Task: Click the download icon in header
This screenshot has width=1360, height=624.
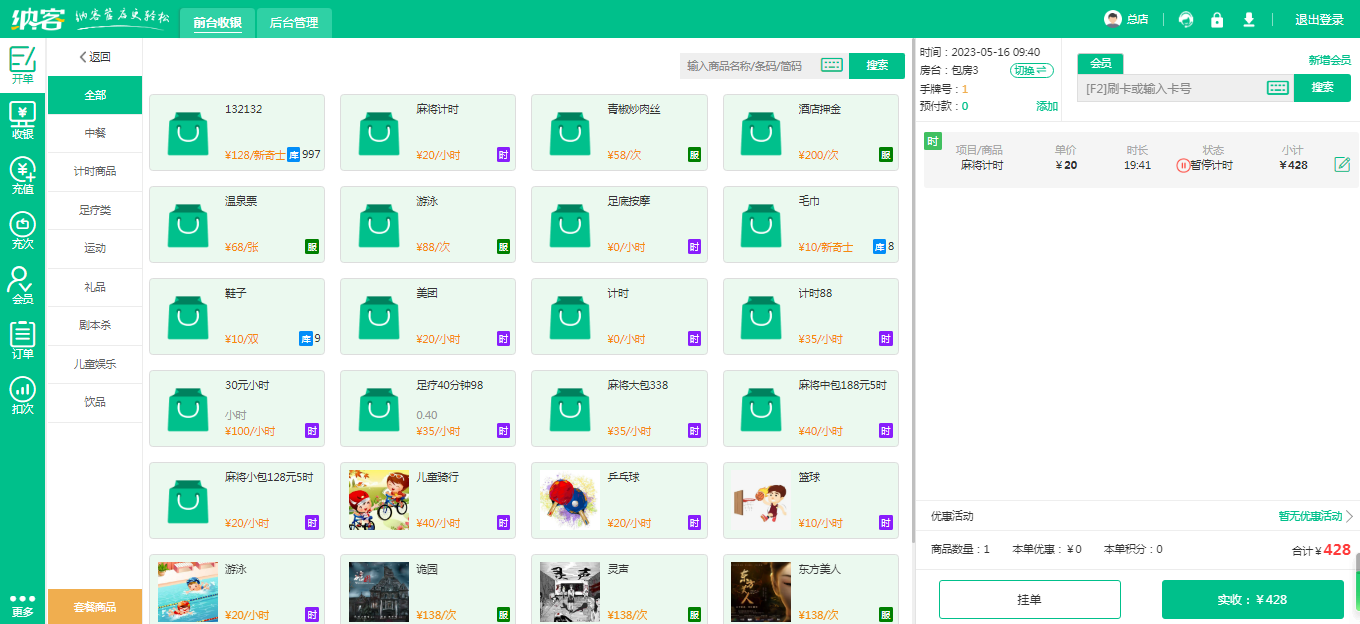Action: pyautogui.click(x=1248, y=19)
